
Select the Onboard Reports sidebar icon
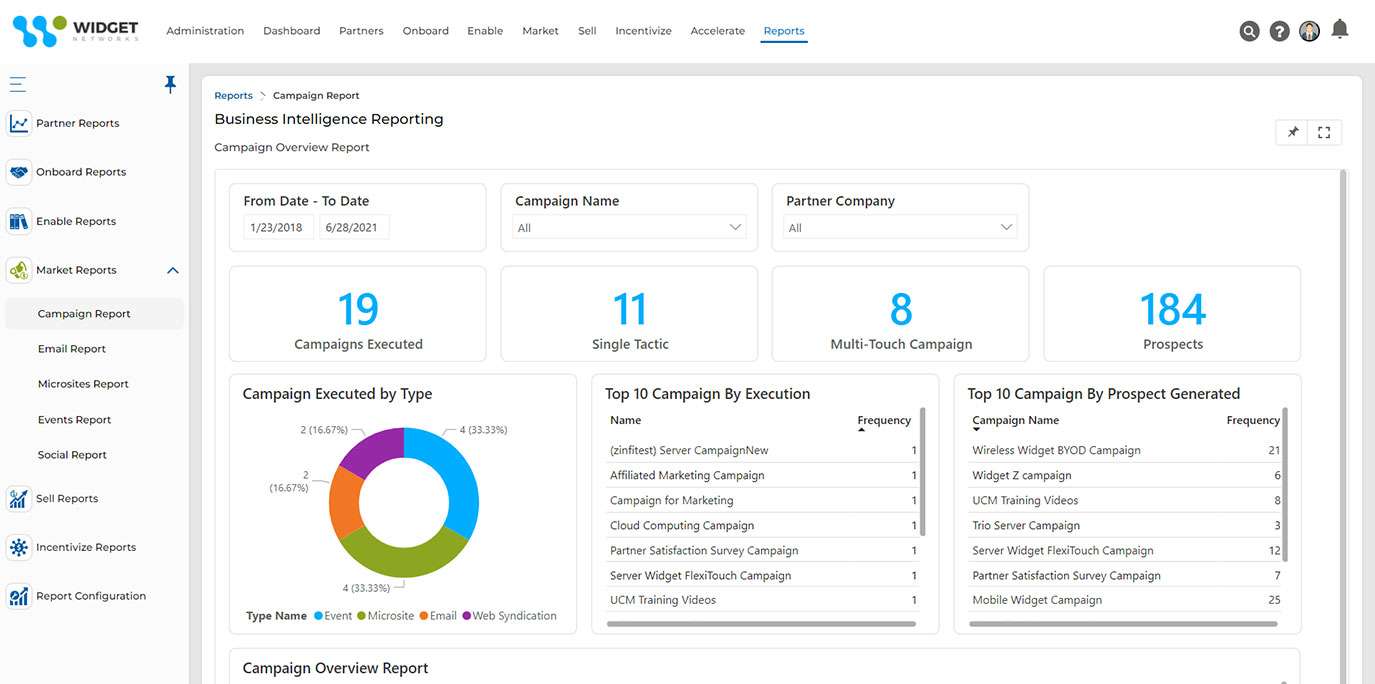point(19,171)
